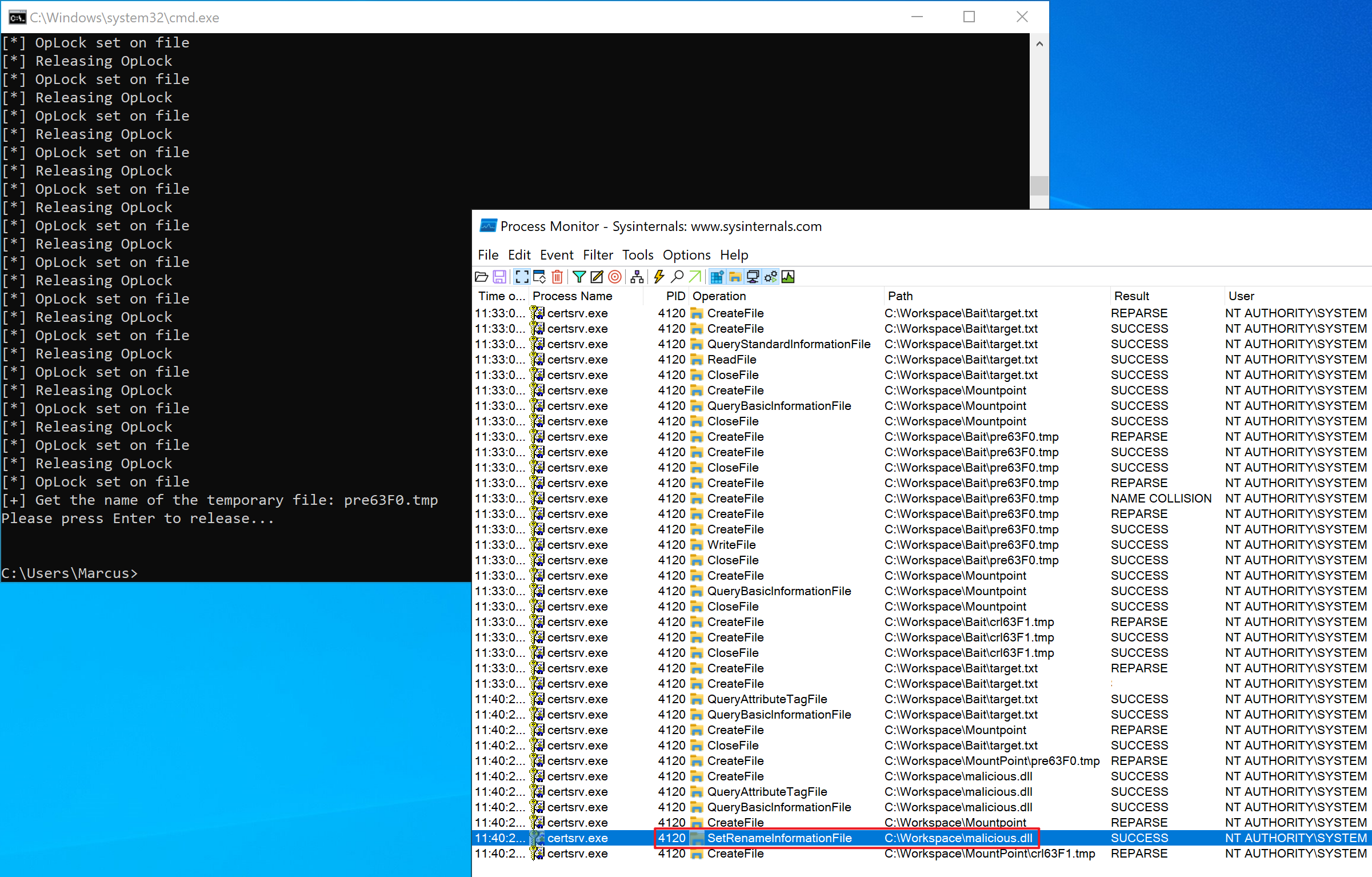Open the Options menu

click(x=686, y=255)
